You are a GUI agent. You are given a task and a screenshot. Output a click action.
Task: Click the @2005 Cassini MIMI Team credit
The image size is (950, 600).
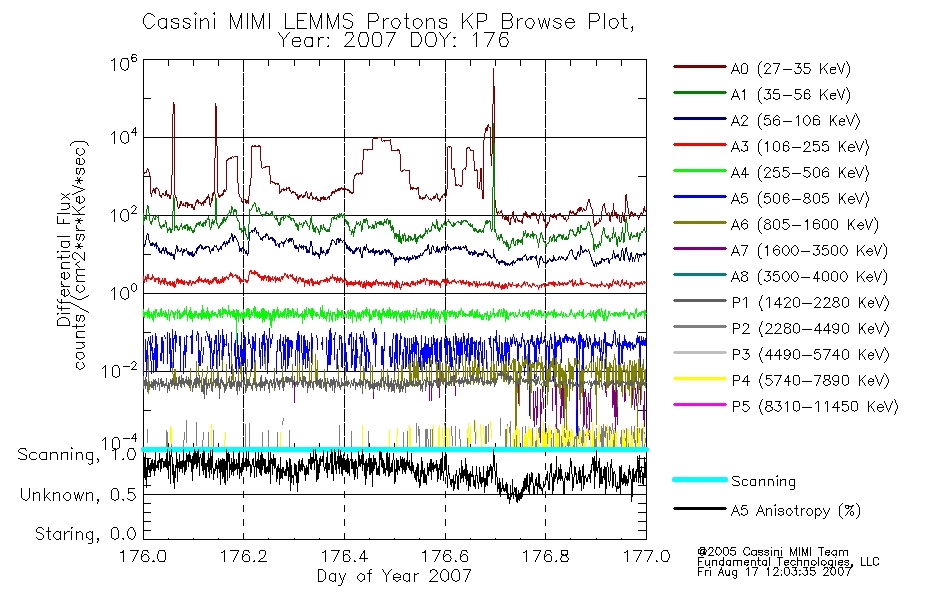[x=772, y=552]
